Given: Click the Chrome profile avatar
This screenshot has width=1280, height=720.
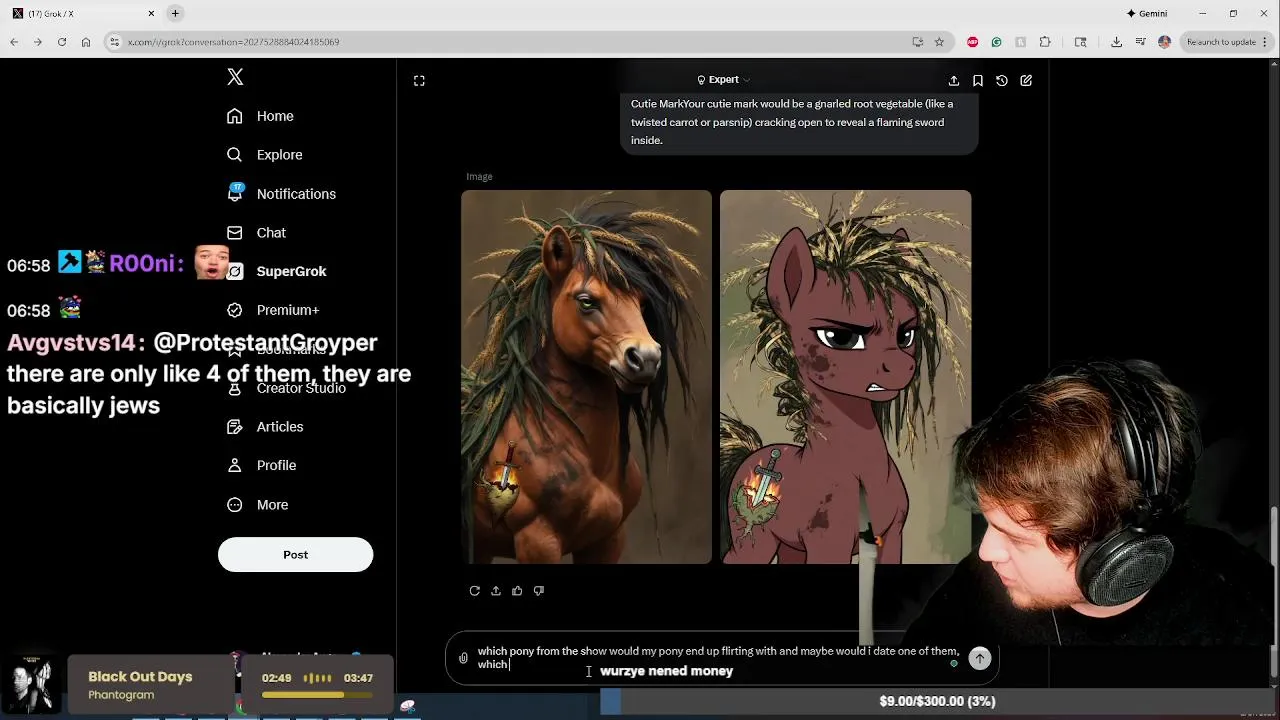Looking at the screenshot, I should [x=1164, y=42].
